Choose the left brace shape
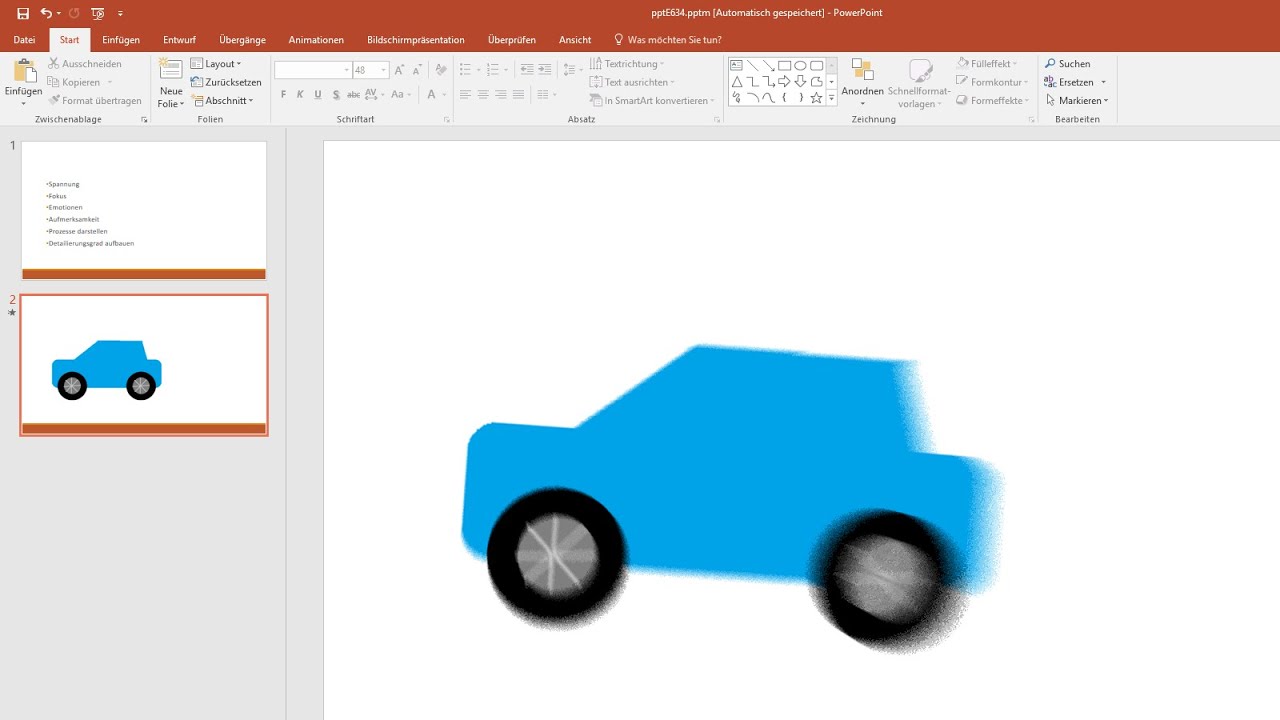1280x720 pixels. [x=784, y=97]
